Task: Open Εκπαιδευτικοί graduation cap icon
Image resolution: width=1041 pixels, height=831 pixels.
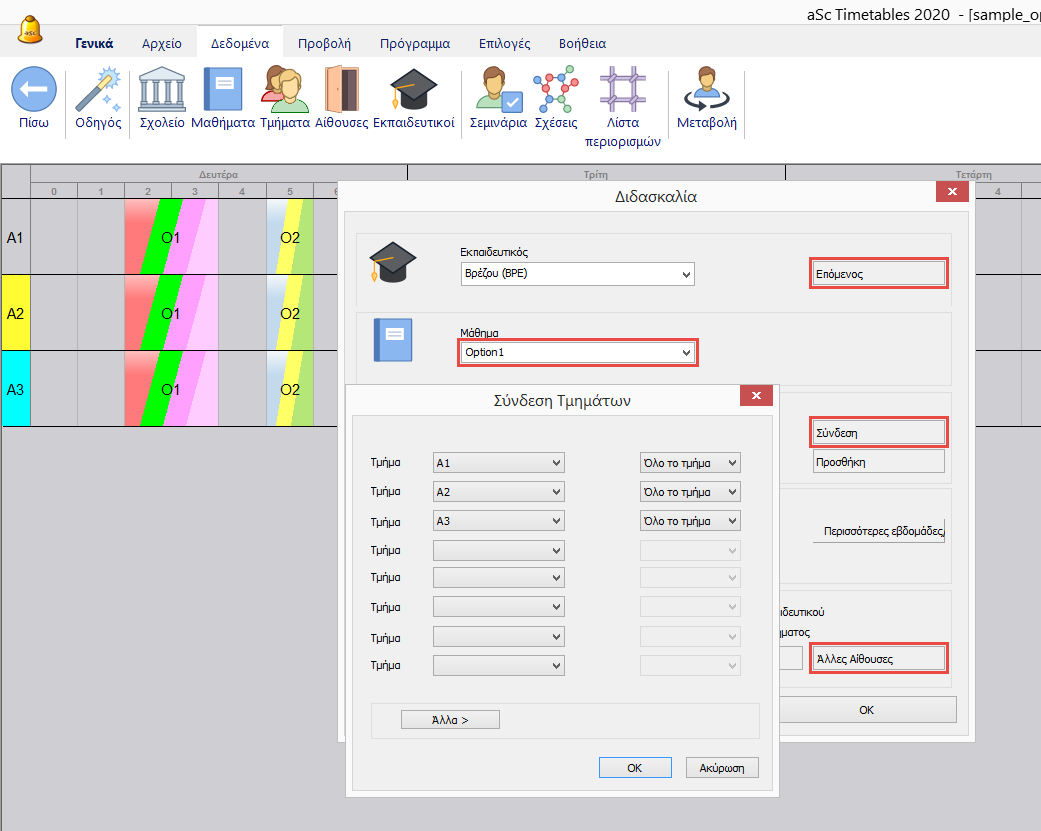Action: [413, 90]
